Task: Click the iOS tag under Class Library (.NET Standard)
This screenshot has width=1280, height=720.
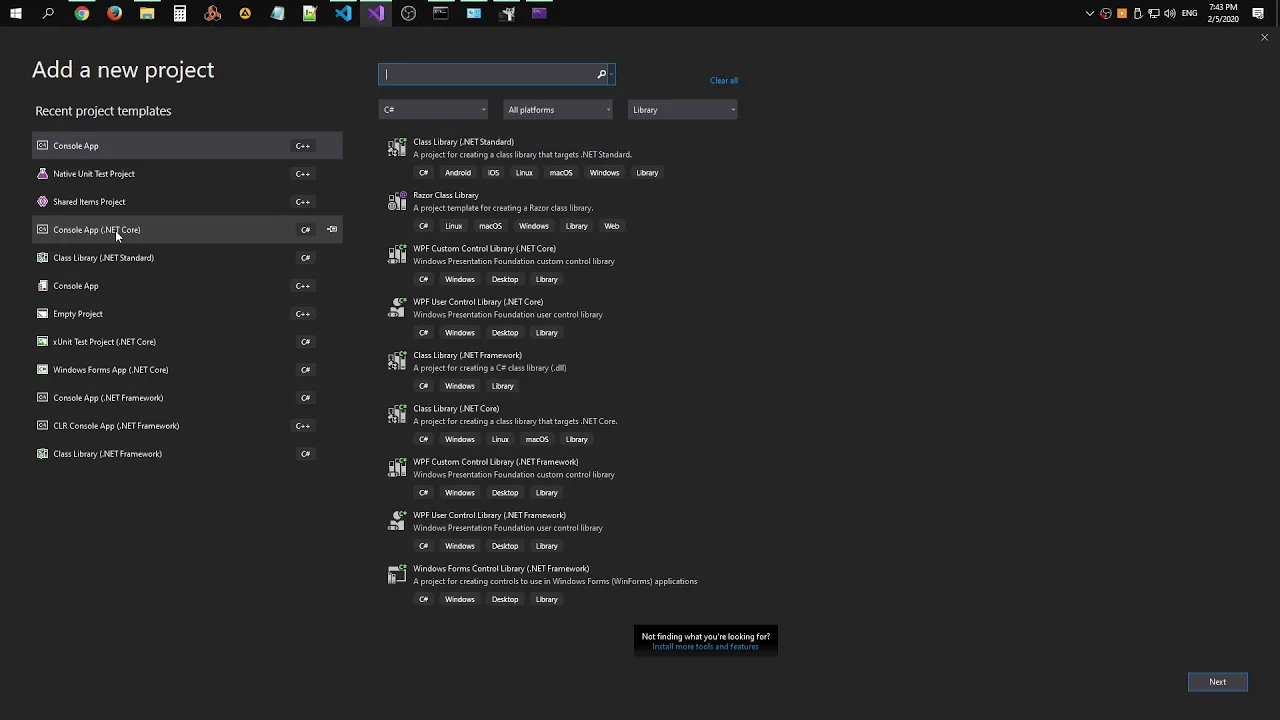Action: [493, 173]
